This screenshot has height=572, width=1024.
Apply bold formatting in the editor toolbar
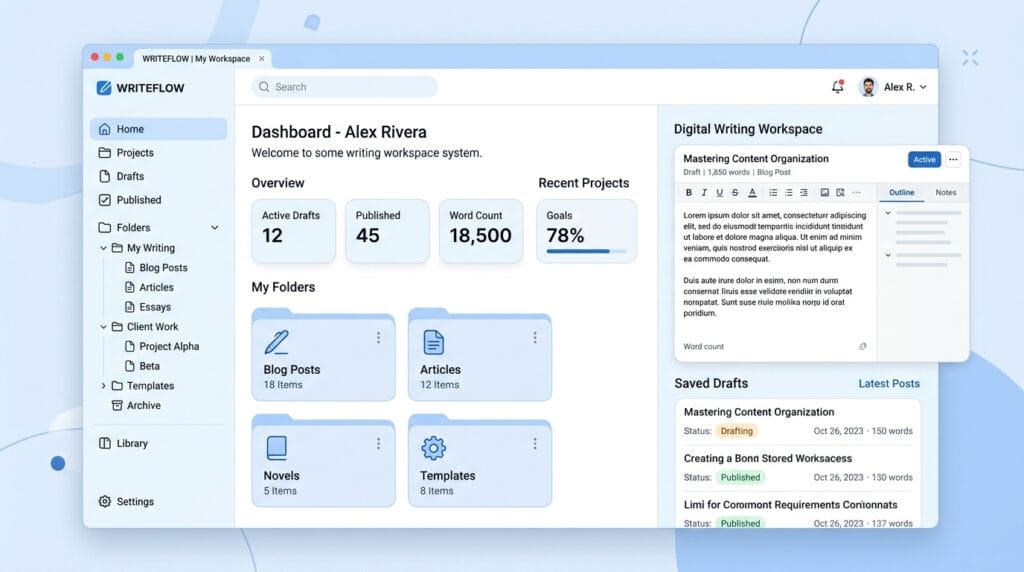[688, 193]
